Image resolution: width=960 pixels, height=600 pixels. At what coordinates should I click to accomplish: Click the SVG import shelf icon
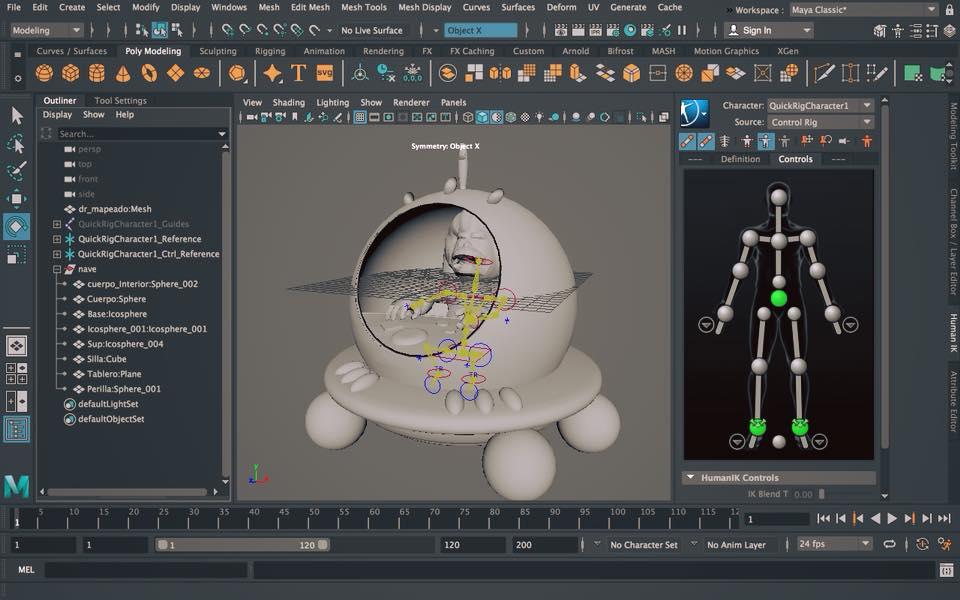(x=324, y=73)
